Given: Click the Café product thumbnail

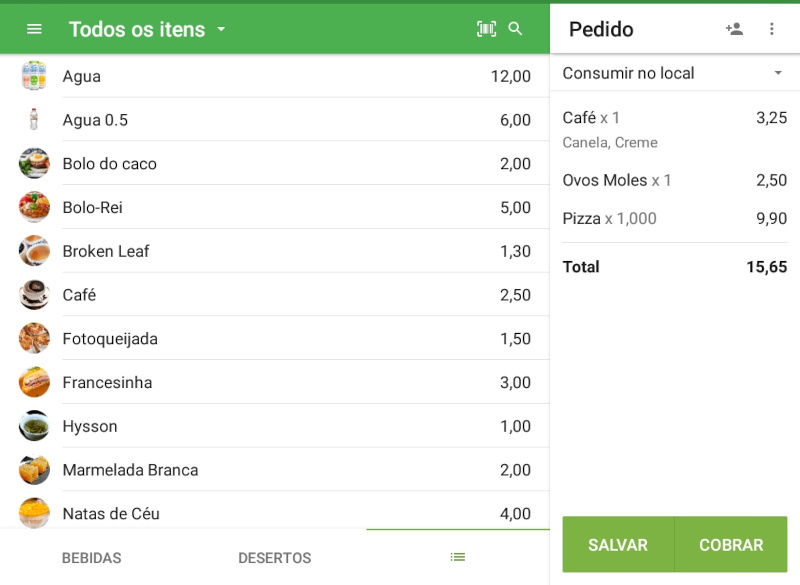Looking at the screenshot, I should (33, 294).
